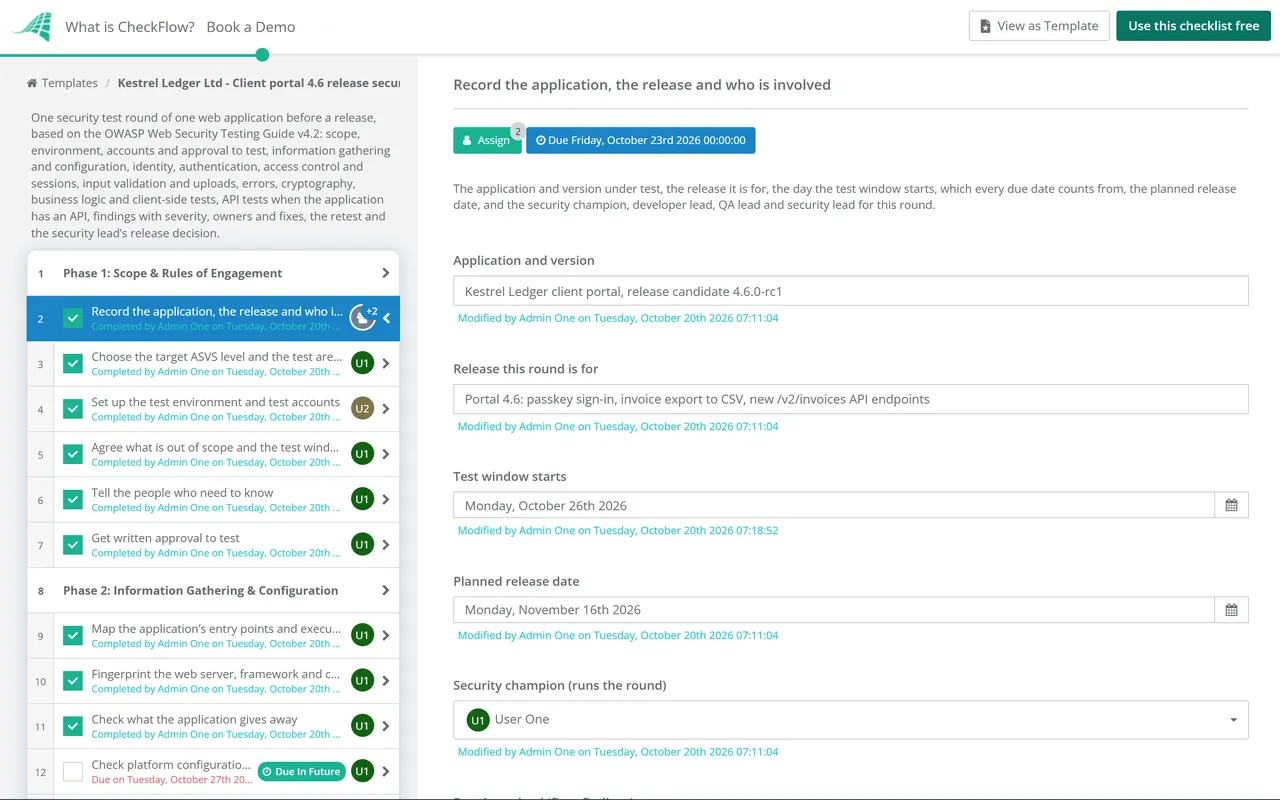Viewport: 1280px width, 800px height.
Task: Click U1 avatar on 'Check what the application gives away' row
Action: point(362,726)
